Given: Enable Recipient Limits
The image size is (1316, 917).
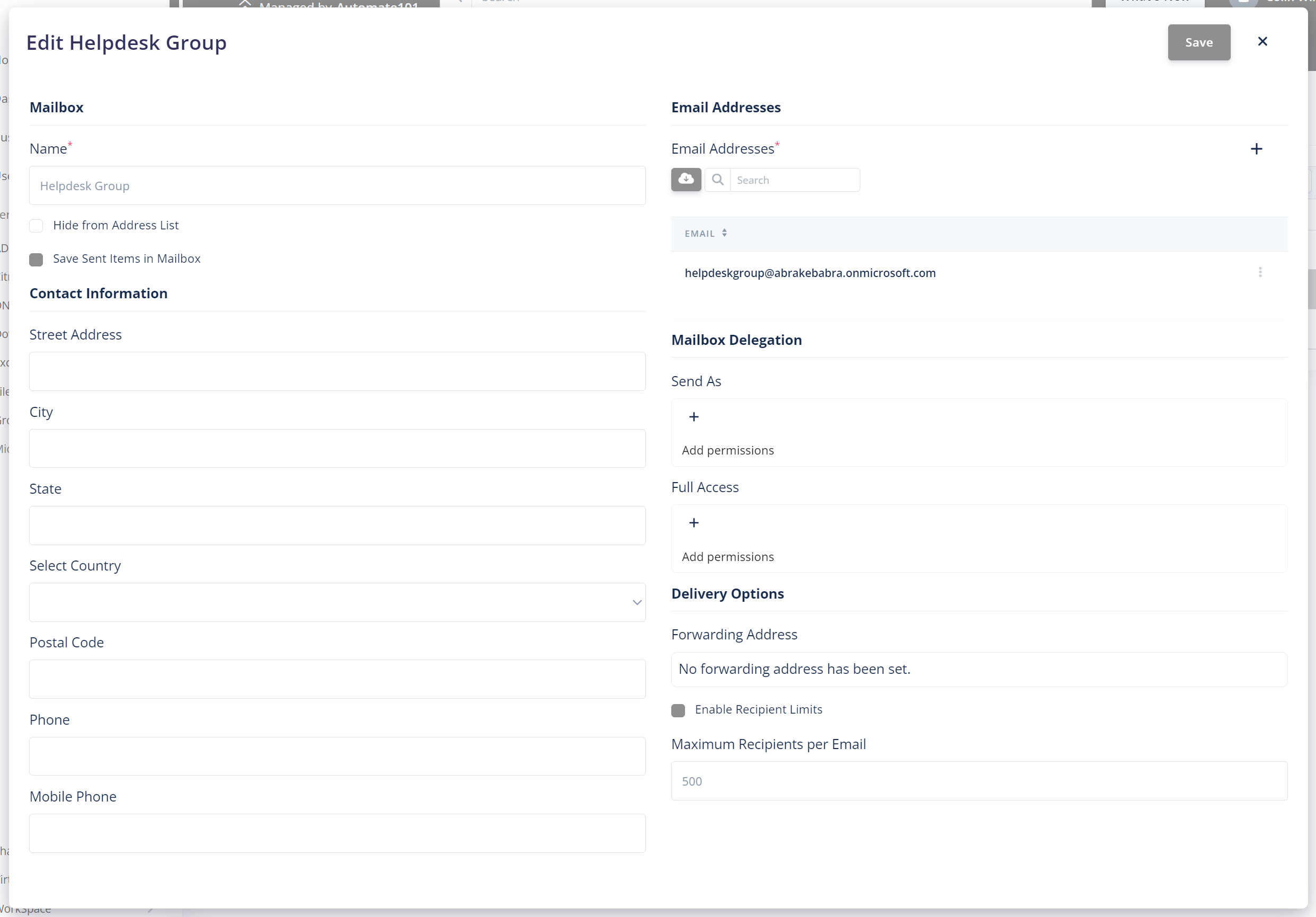Looking at the screenshot, I should 678,710.
